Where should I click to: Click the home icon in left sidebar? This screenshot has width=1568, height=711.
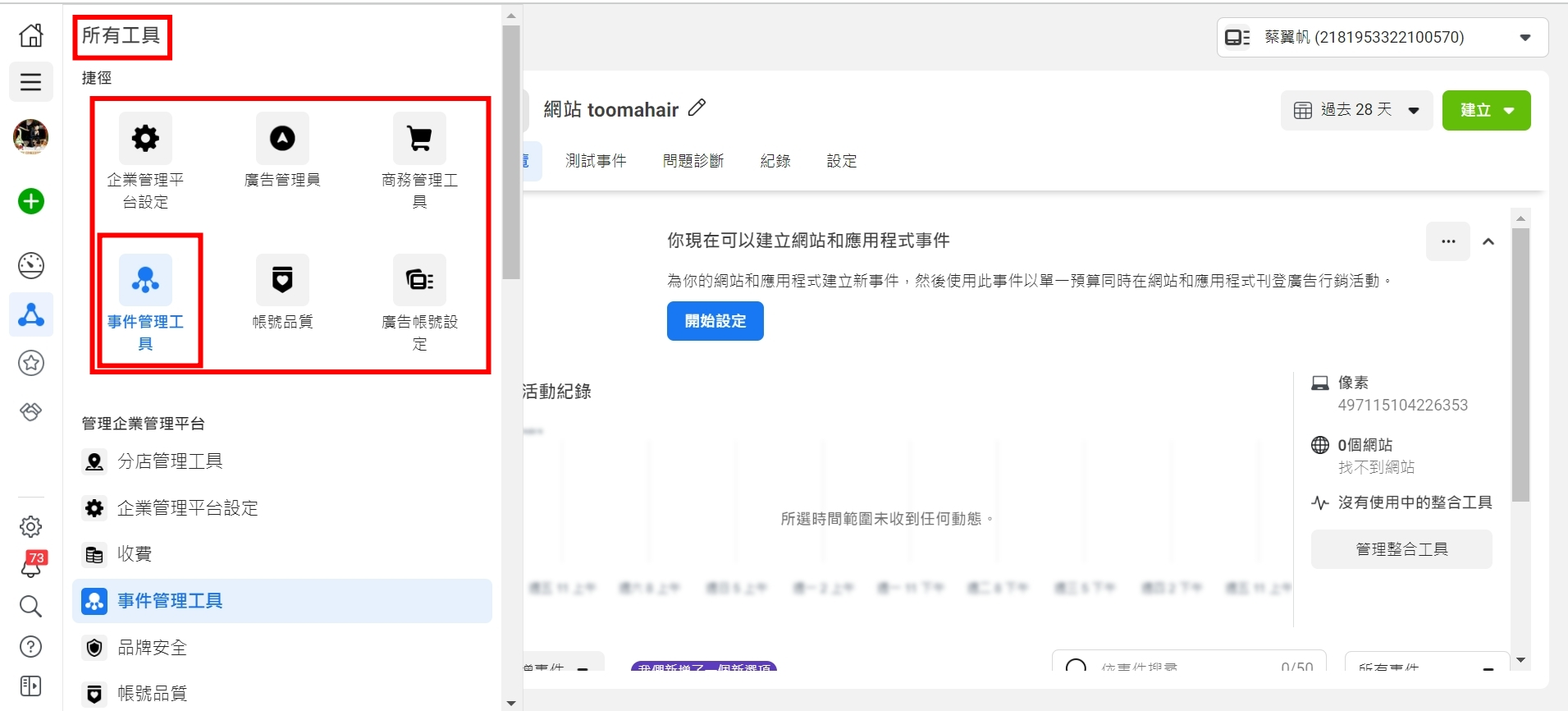pyautogui.click(x=31, y=35)
